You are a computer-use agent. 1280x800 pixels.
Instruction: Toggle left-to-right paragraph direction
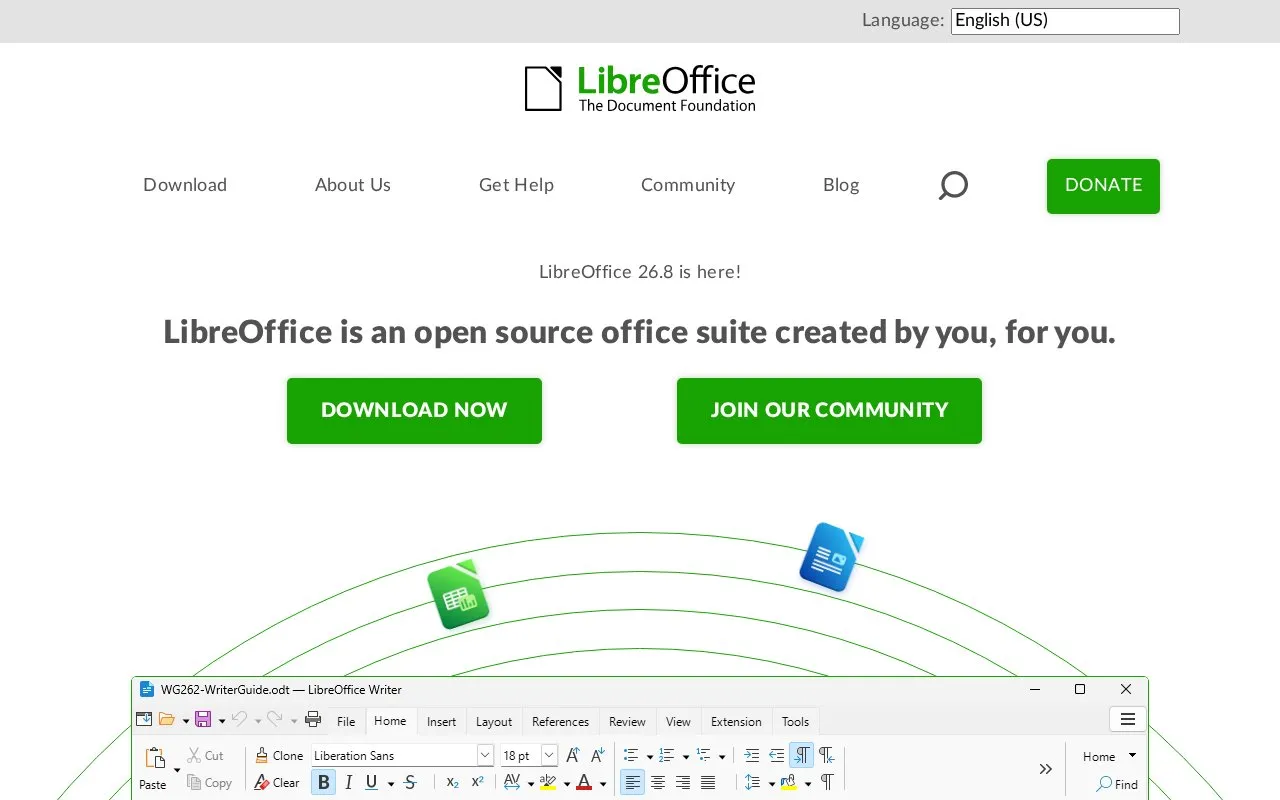coord(802,755)
